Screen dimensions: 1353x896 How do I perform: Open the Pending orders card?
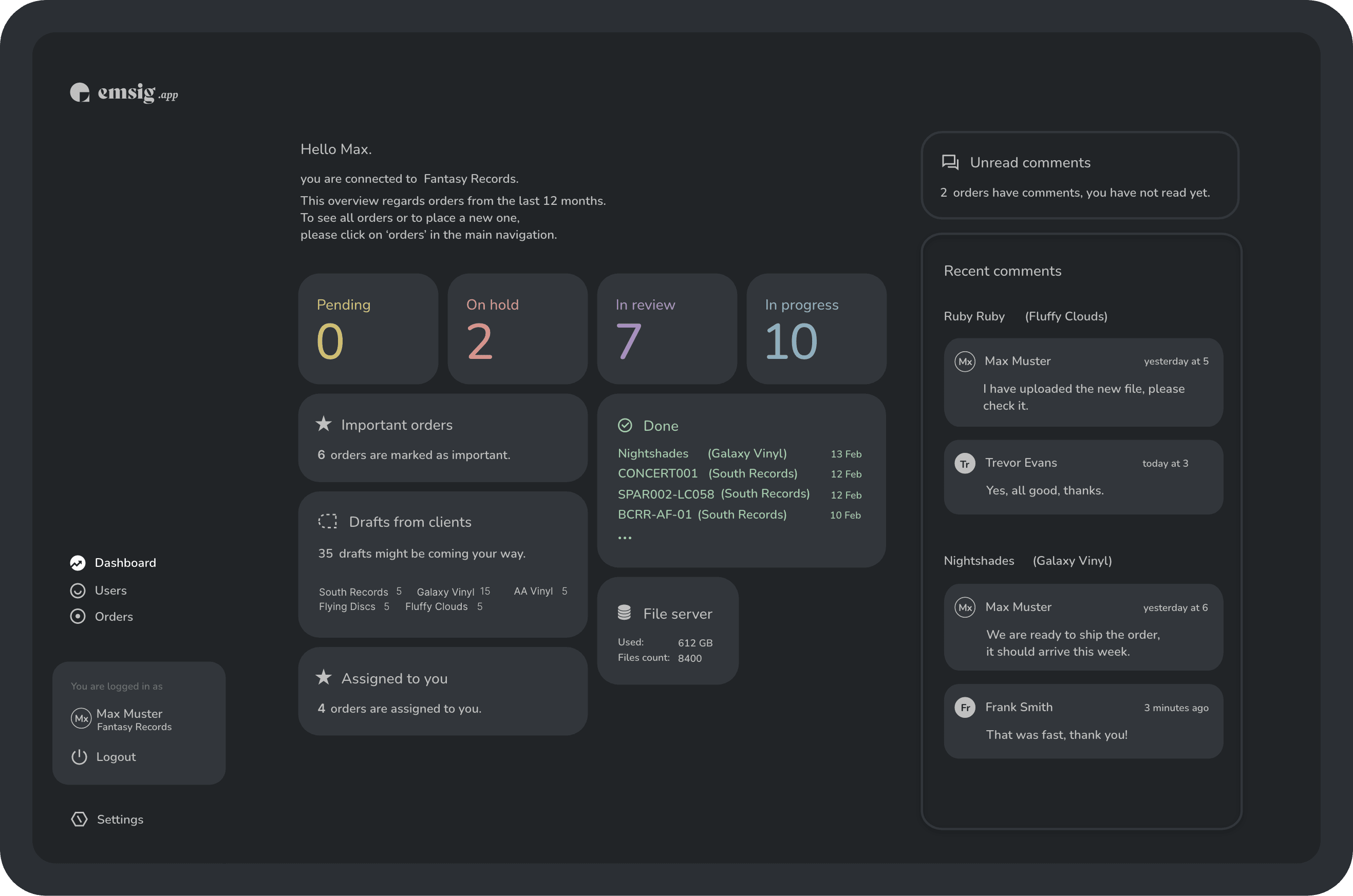[368, 329]
